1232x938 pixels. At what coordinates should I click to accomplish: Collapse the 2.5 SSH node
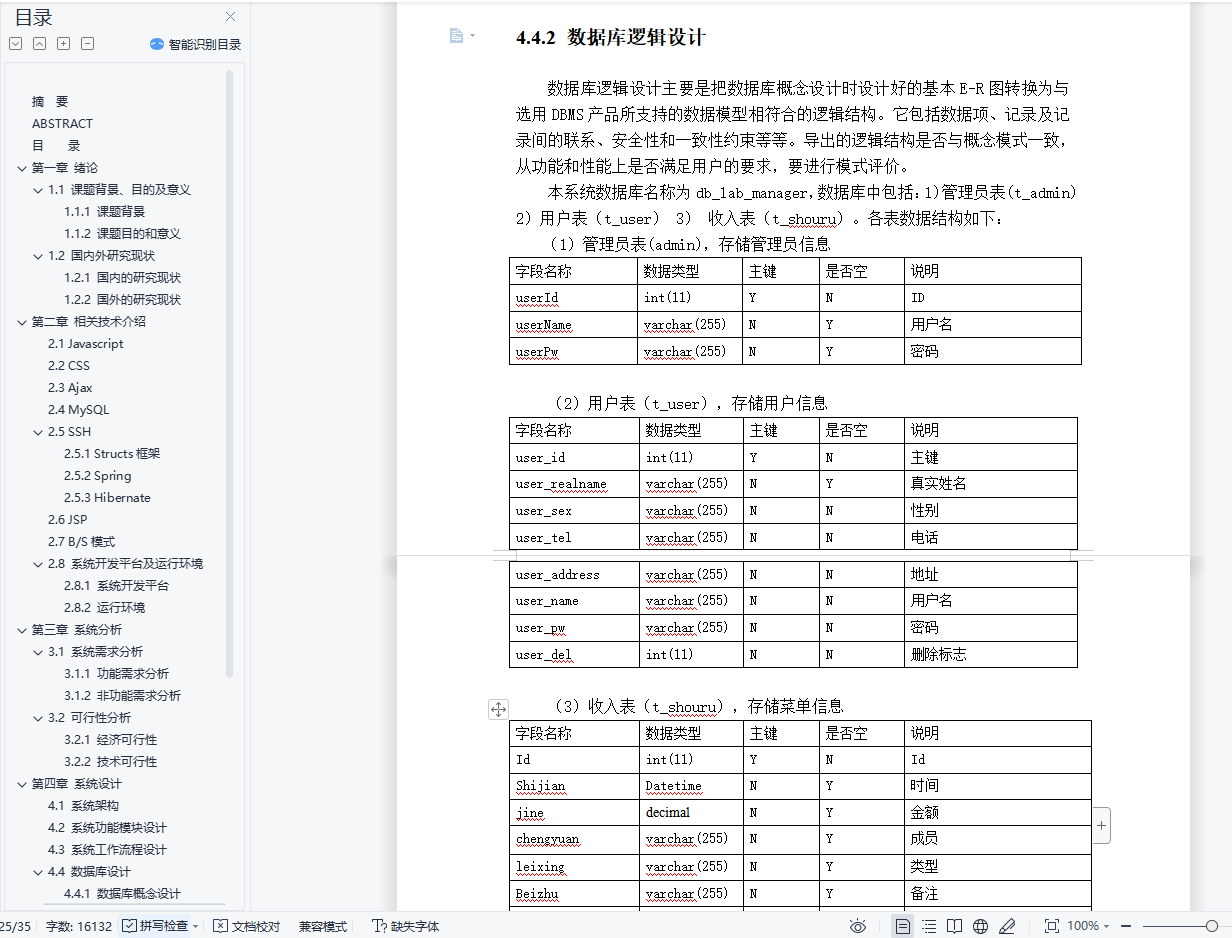point(38,432)
